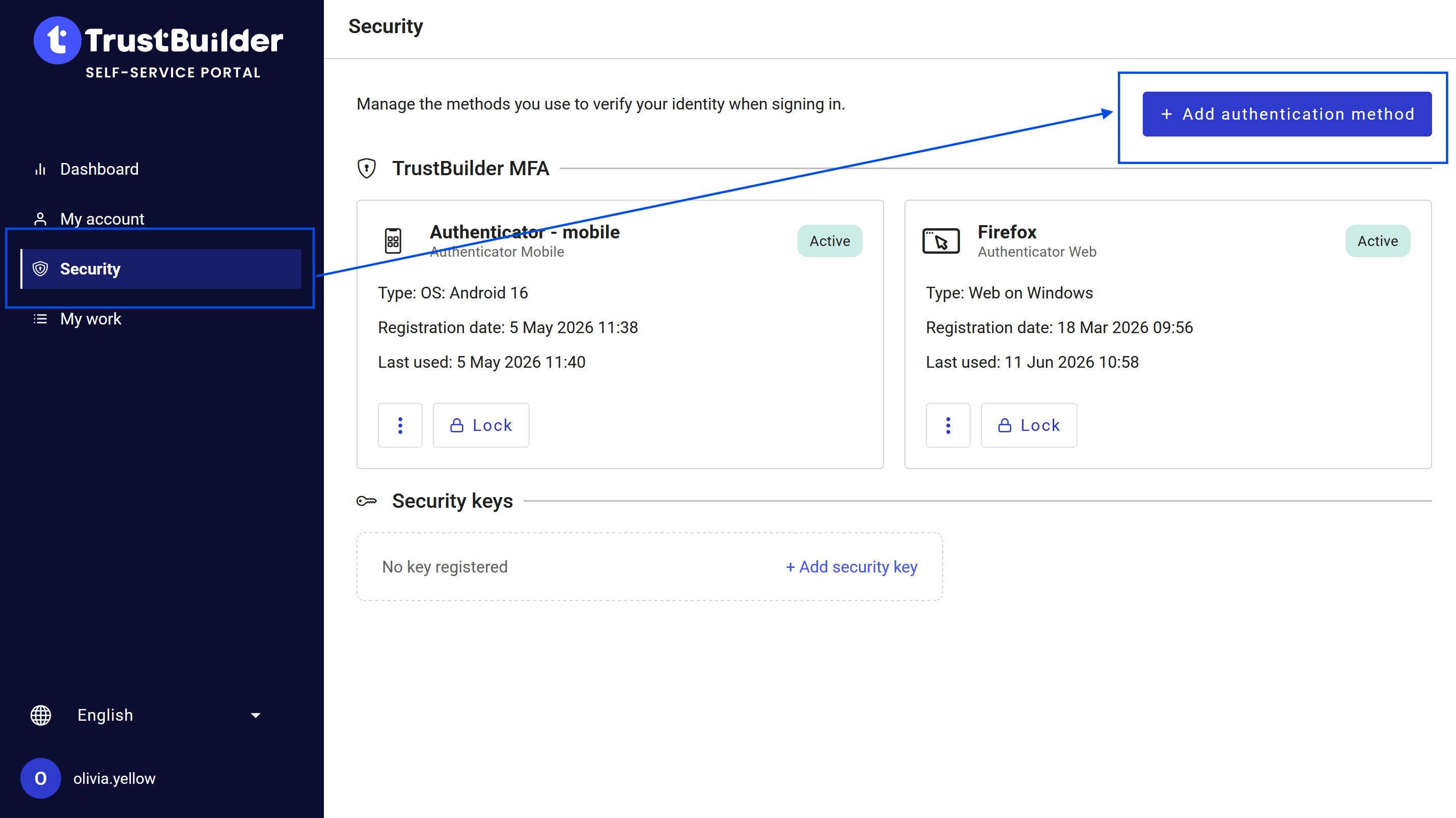Click the olivia.yellow username

pos(114,778)
